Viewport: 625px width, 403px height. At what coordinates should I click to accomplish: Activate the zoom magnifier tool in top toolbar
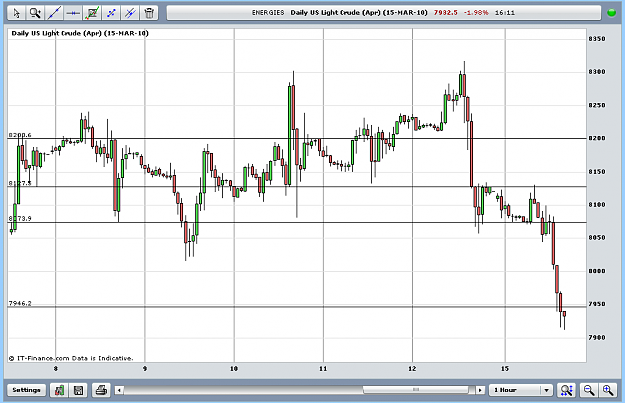click(35, 13)
